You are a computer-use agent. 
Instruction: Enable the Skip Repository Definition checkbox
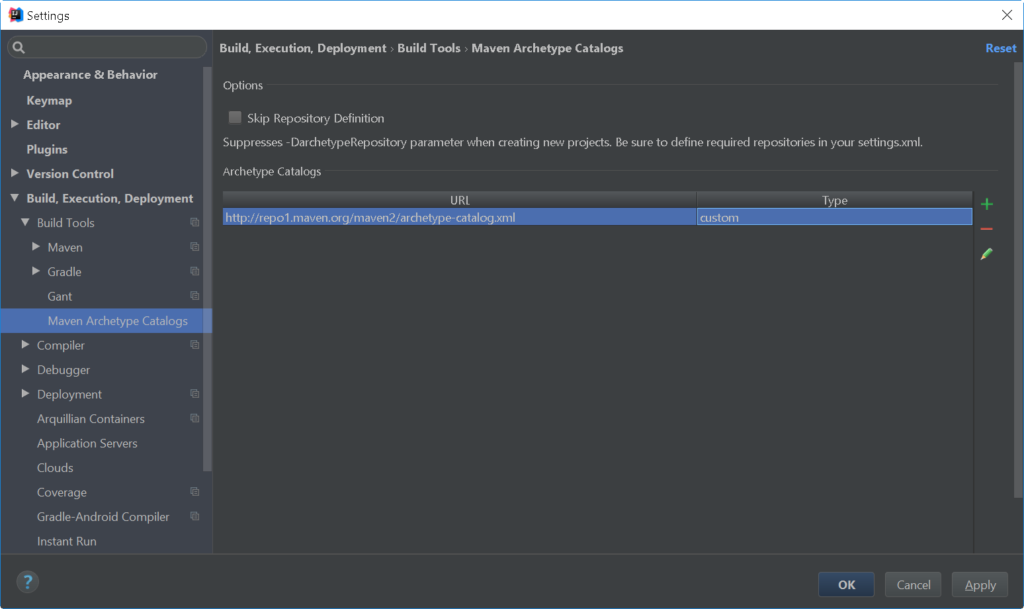coord(234,117)
